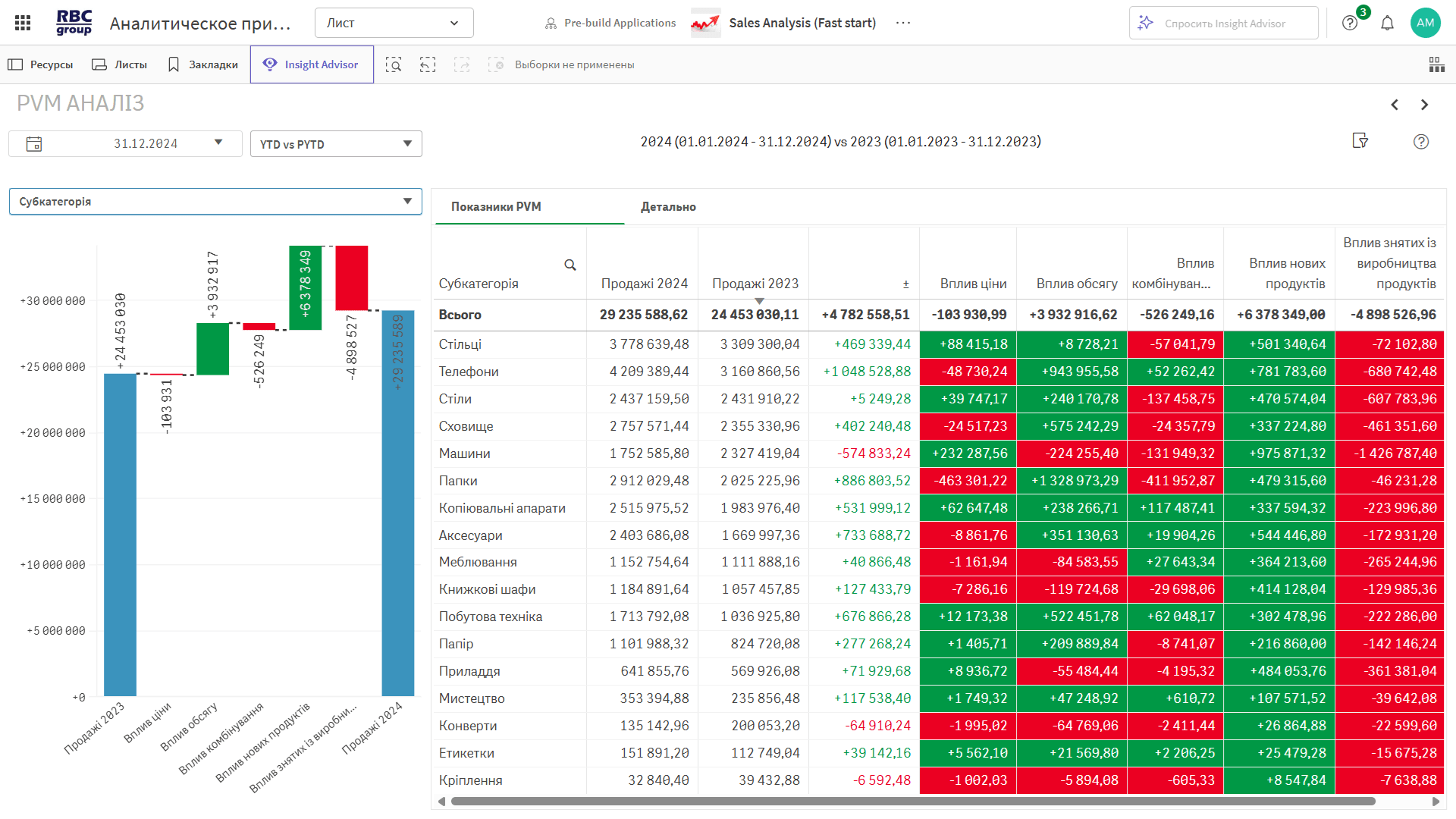
Task: Click the Спросить Insight Advisor search field
Action: click(x=1224, y=24)
